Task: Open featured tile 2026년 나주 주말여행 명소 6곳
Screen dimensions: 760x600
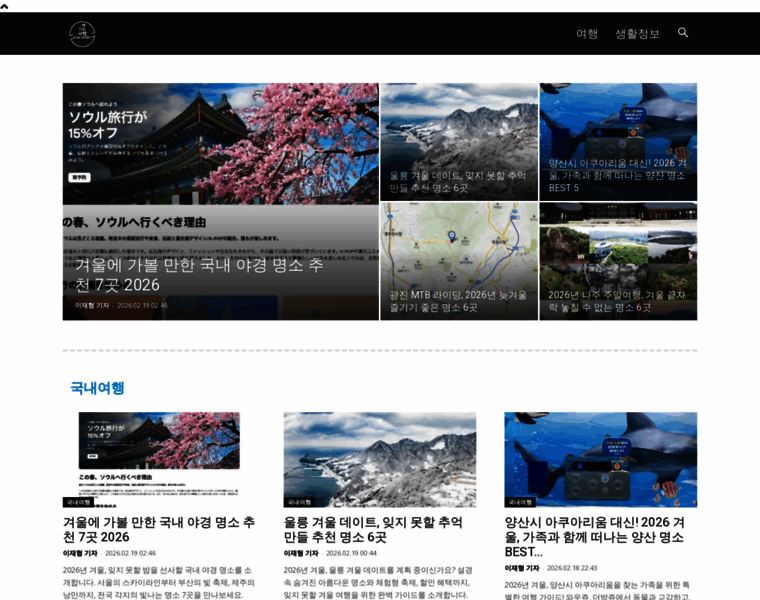Action: 618,261
